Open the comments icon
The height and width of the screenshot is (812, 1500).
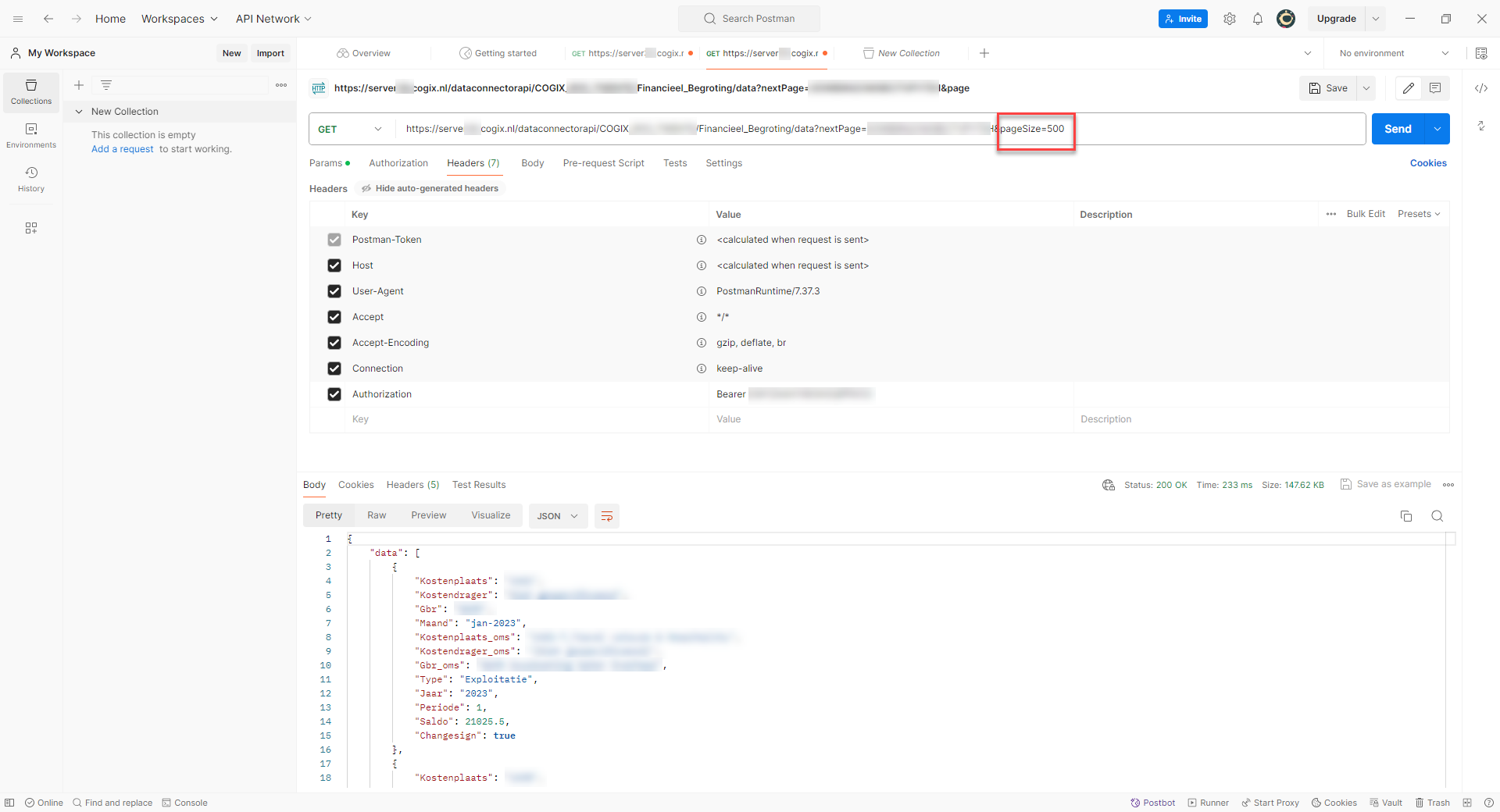[x=1435, y=88]
